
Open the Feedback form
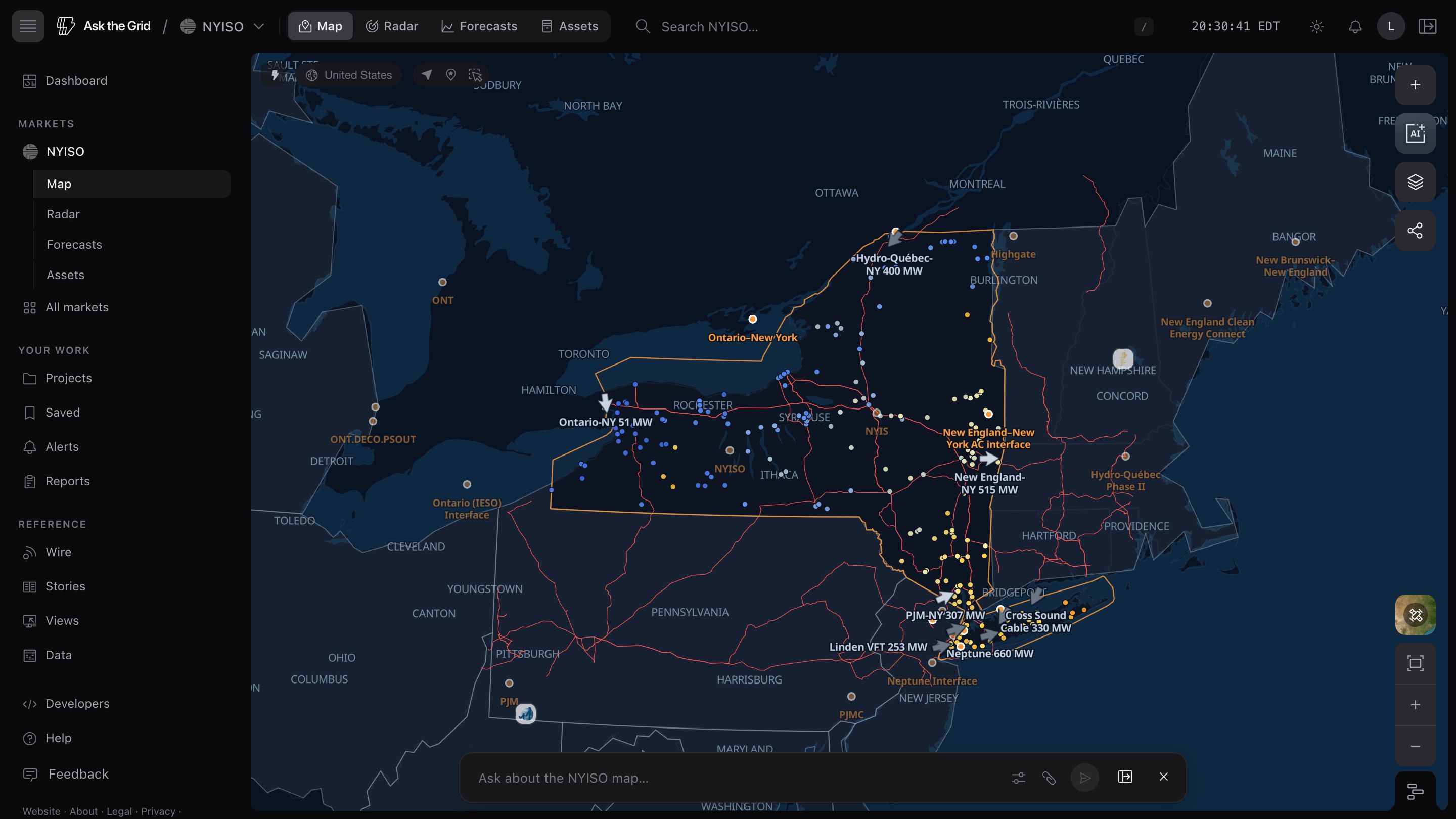tap(124, 775)
